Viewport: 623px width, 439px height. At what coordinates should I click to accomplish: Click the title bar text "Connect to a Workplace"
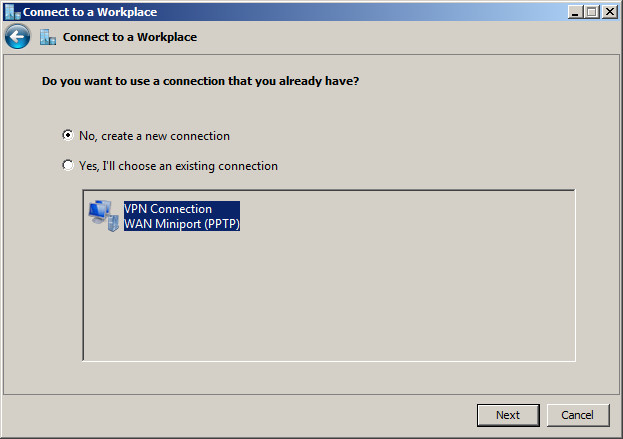(x=90, y=12)
